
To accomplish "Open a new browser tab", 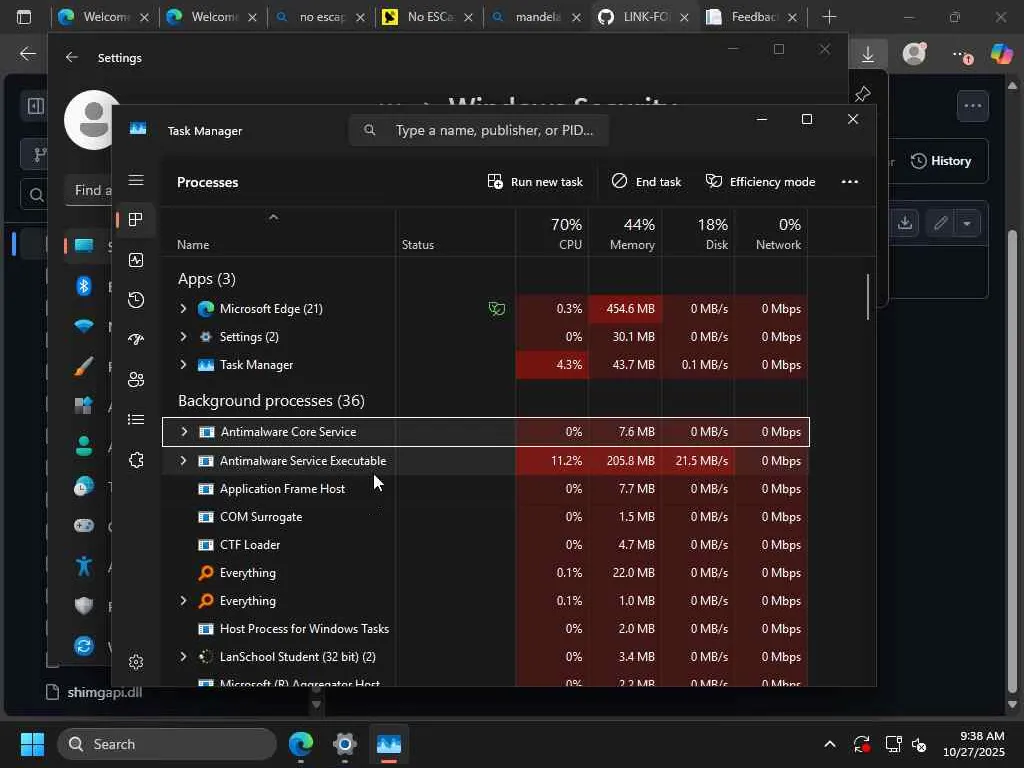I will click(x=829, y=17).
